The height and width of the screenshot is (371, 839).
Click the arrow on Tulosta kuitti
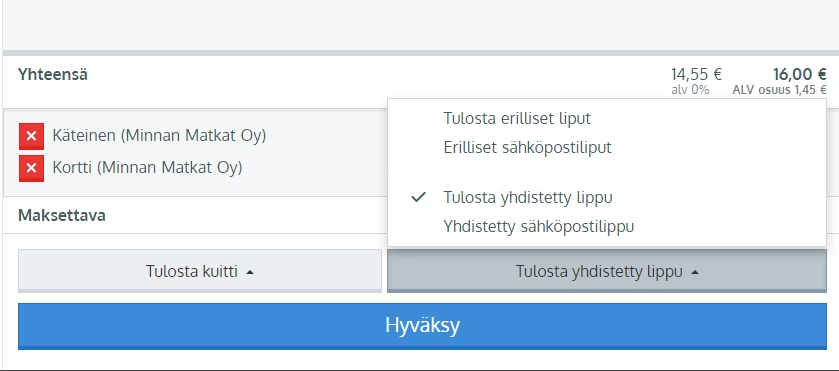pos(250,272)
